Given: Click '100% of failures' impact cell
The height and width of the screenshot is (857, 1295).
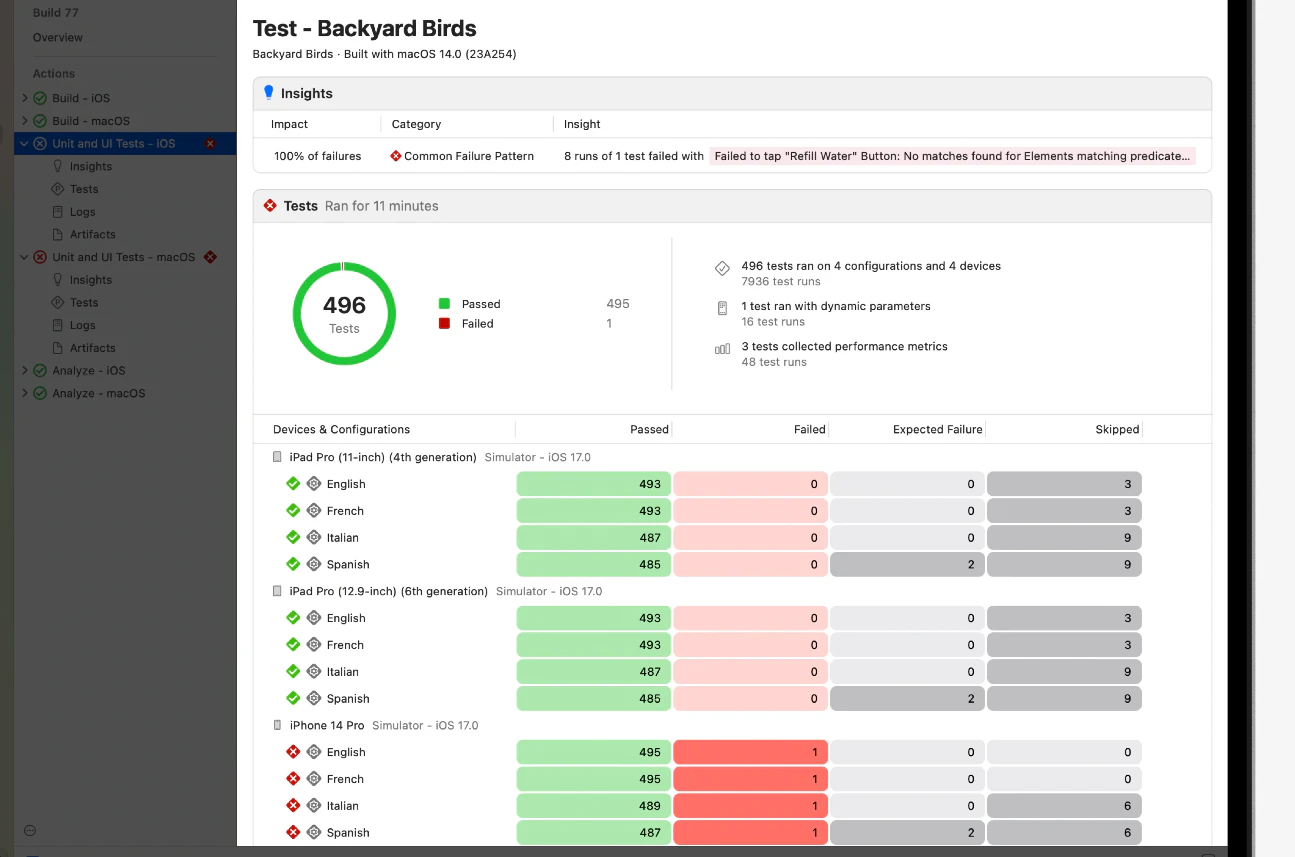Looking at the screenshot, I should click(x=318, y=156).
